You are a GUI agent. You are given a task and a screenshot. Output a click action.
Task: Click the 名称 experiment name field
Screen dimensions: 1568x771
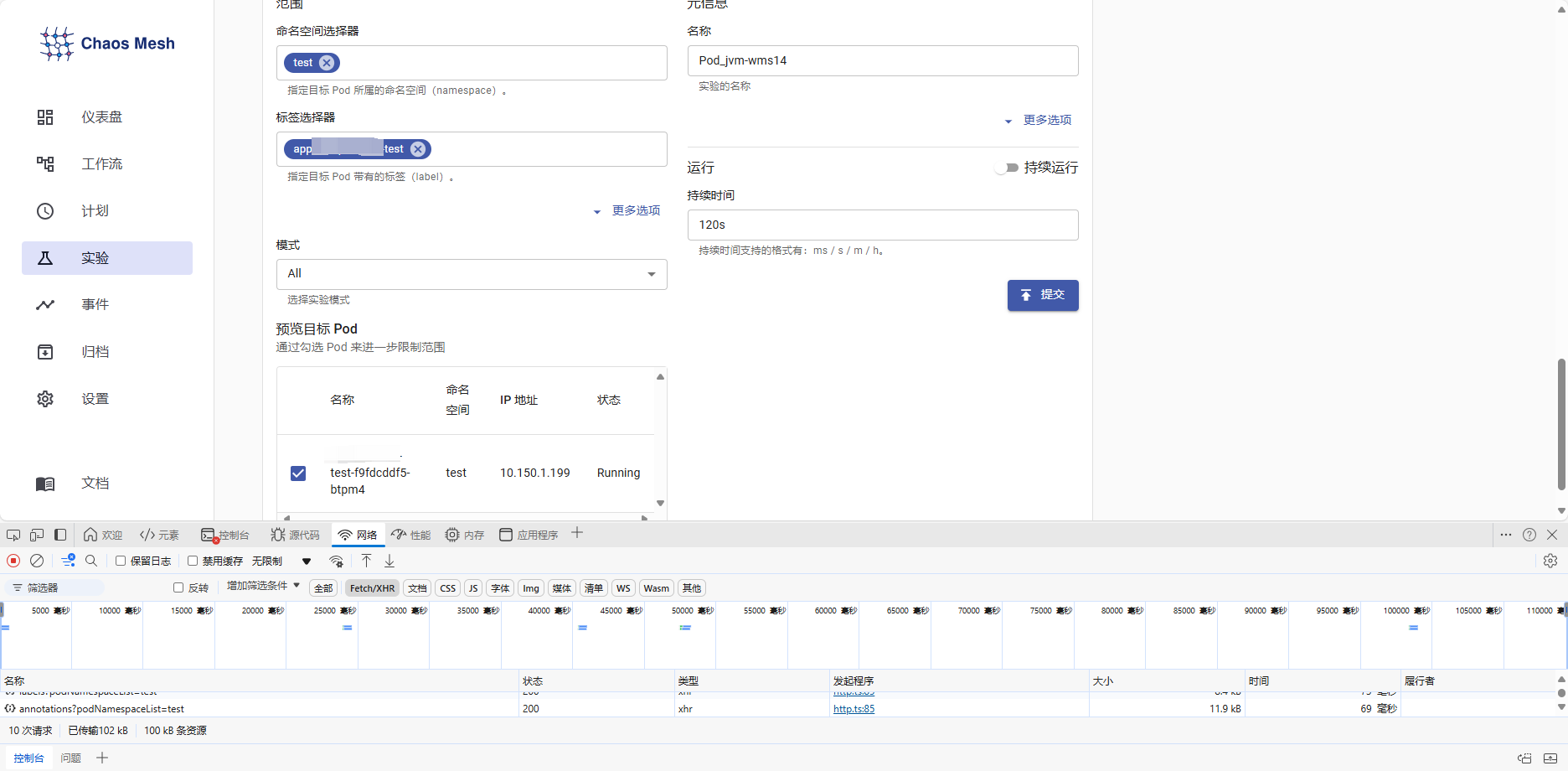[883, 61]
